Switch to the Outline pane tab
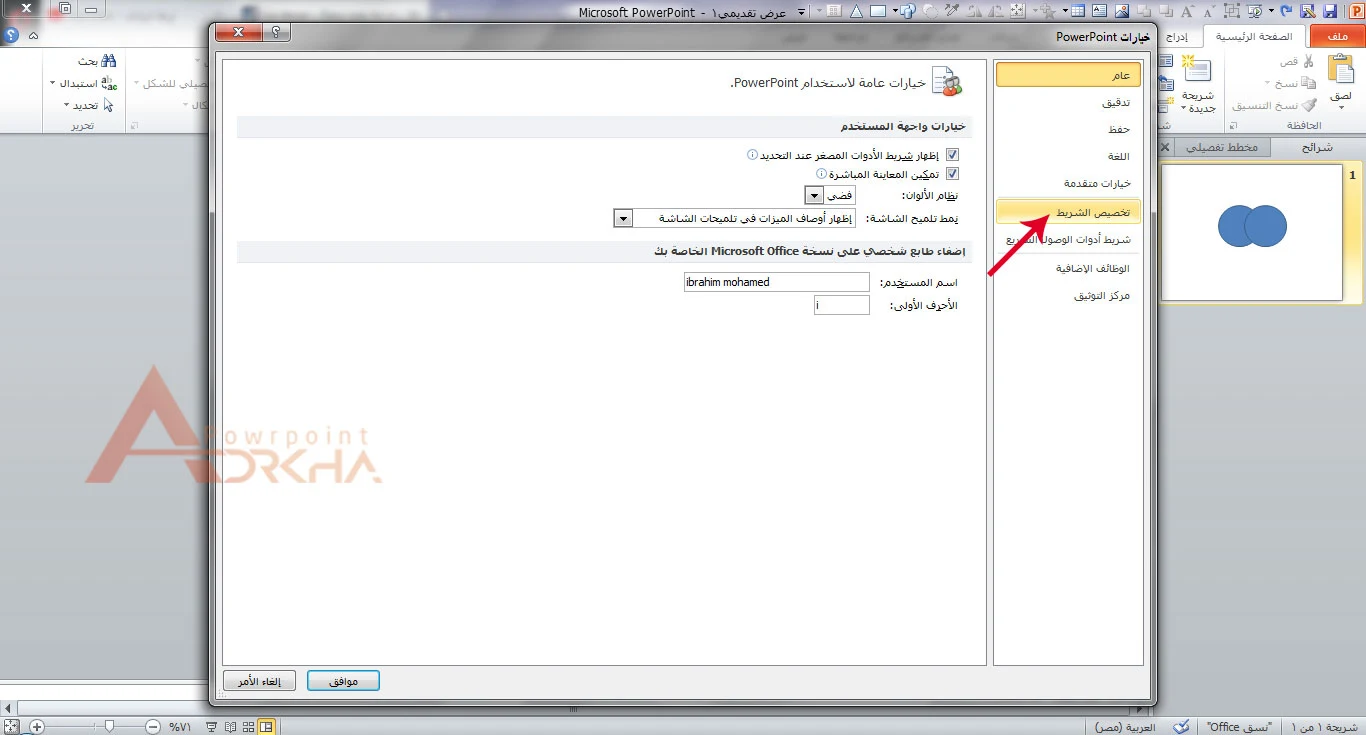Image resolution: width=1366 pixels, height=735 pixels. click(x=1222, y=147)
